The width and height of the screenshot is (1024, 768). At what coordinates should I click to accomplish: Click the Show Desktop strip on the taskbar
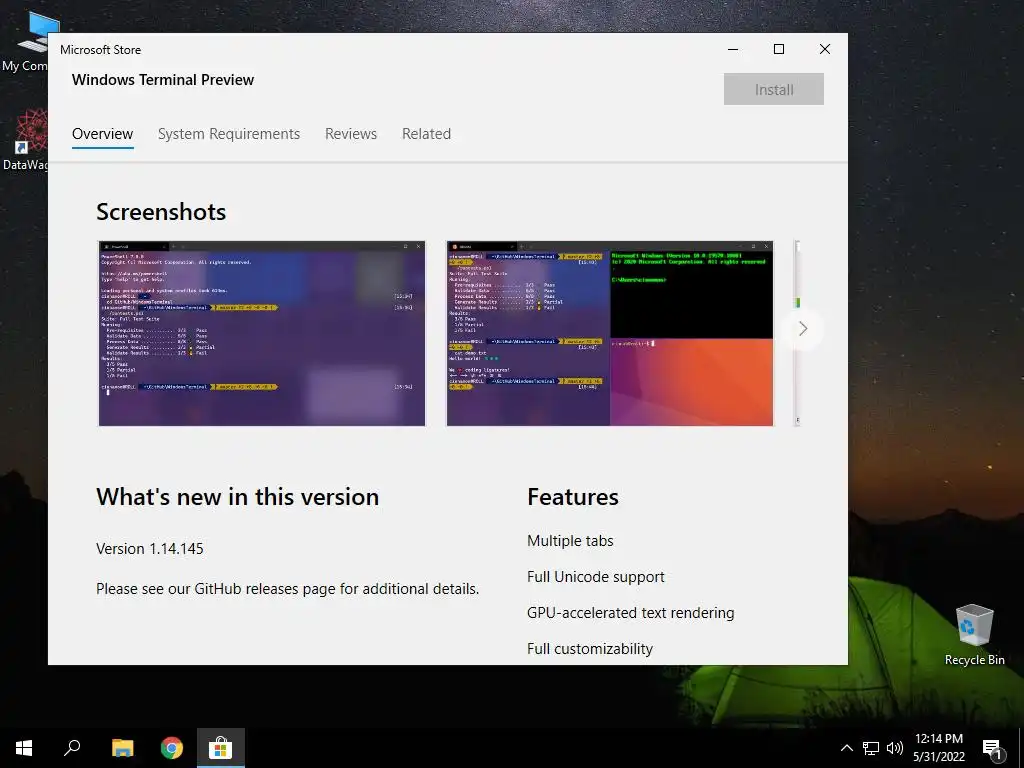[1021, 748]
